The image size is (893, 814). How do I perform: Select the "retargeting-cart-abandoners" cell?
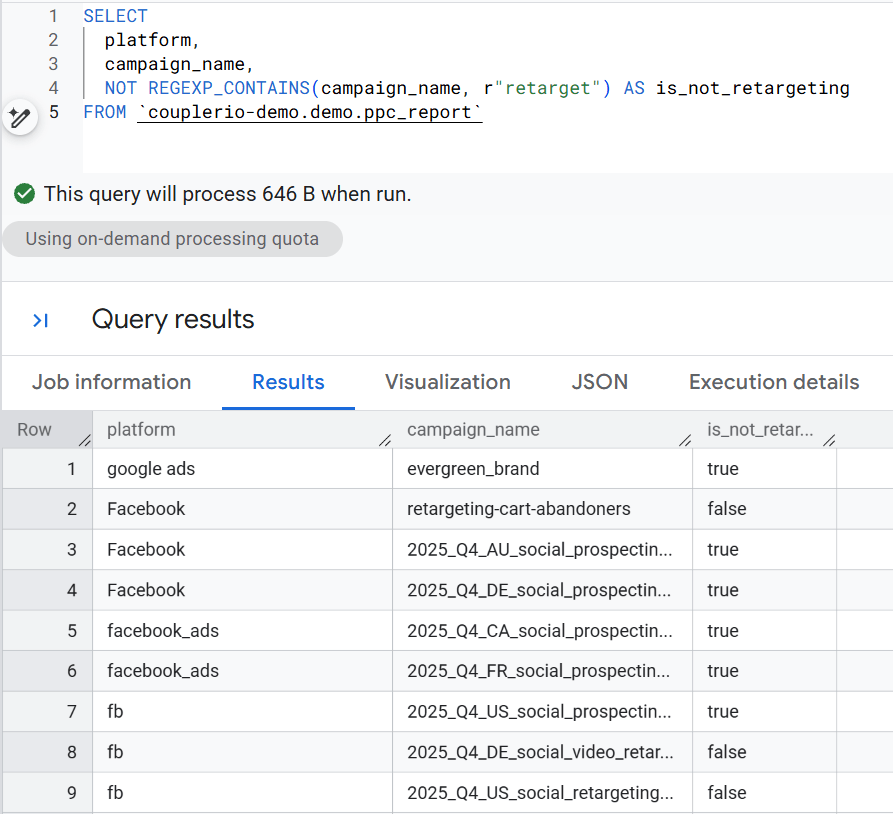pos(542,509)
